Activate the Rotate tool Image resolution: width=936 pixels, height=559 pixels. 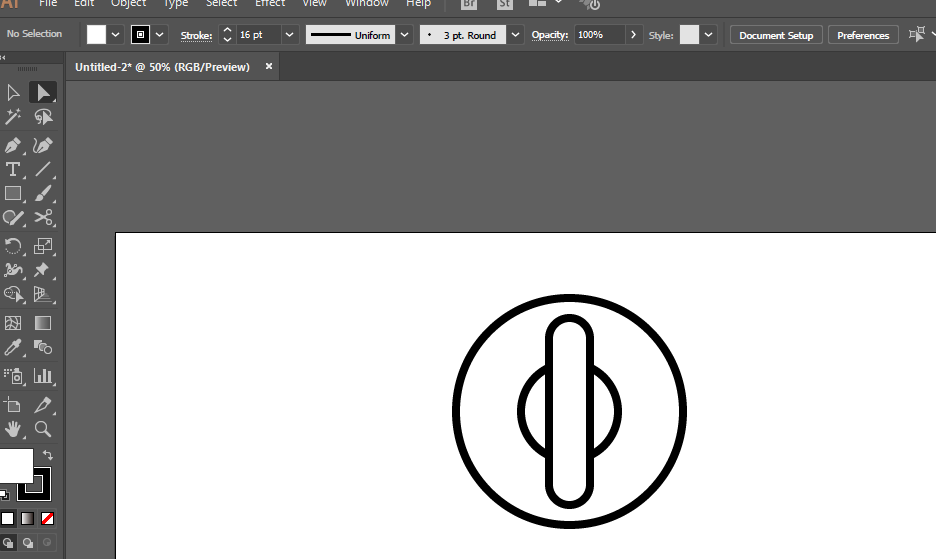click(13, 246)
